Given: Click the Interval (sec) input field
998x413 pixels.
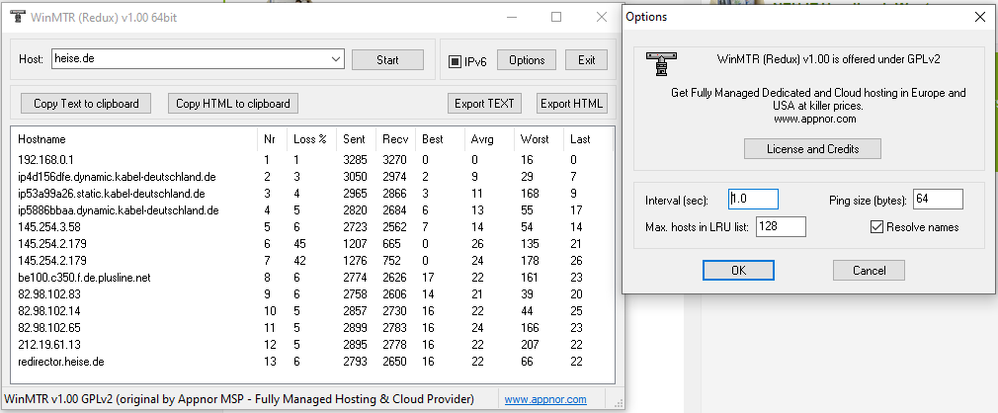Looking at the screenshot, I should pyautogui.click(x=753, y=199).
